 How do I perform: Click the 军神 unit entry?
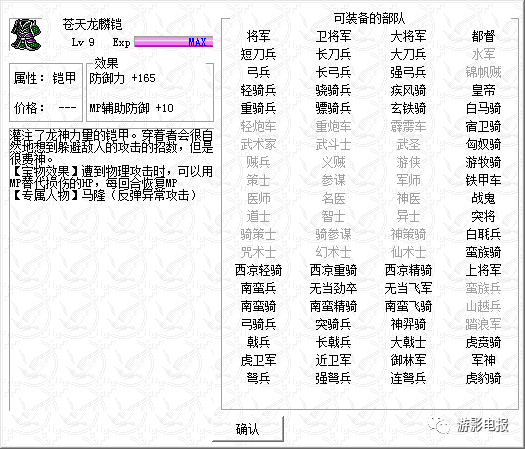point(483,361)
